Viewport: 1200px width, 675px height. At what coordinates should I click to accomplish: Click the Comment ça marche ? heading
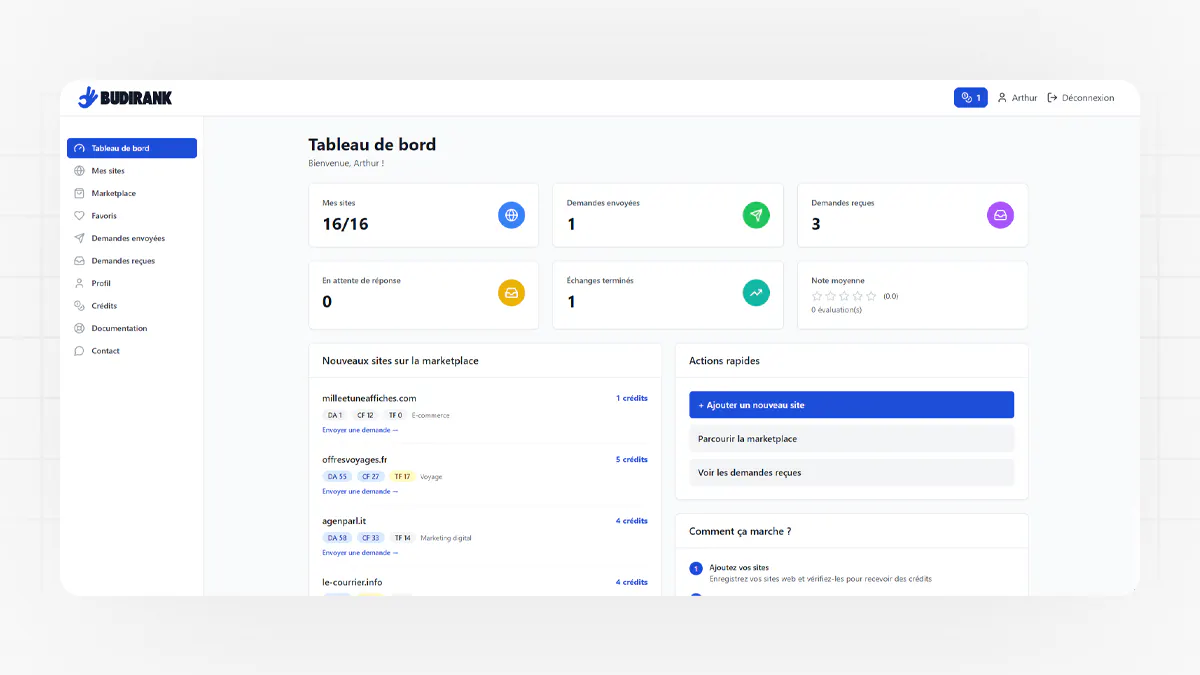pyautogui.click(x=740, y=531)
